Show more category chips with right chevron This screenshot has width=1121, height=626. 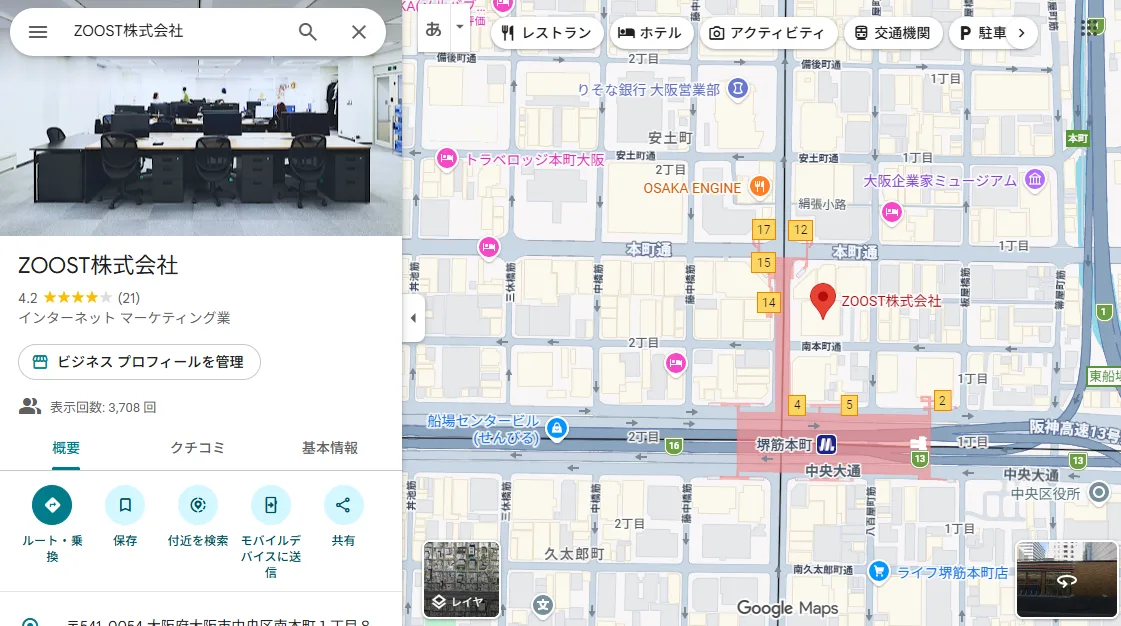coord(1022,33)
